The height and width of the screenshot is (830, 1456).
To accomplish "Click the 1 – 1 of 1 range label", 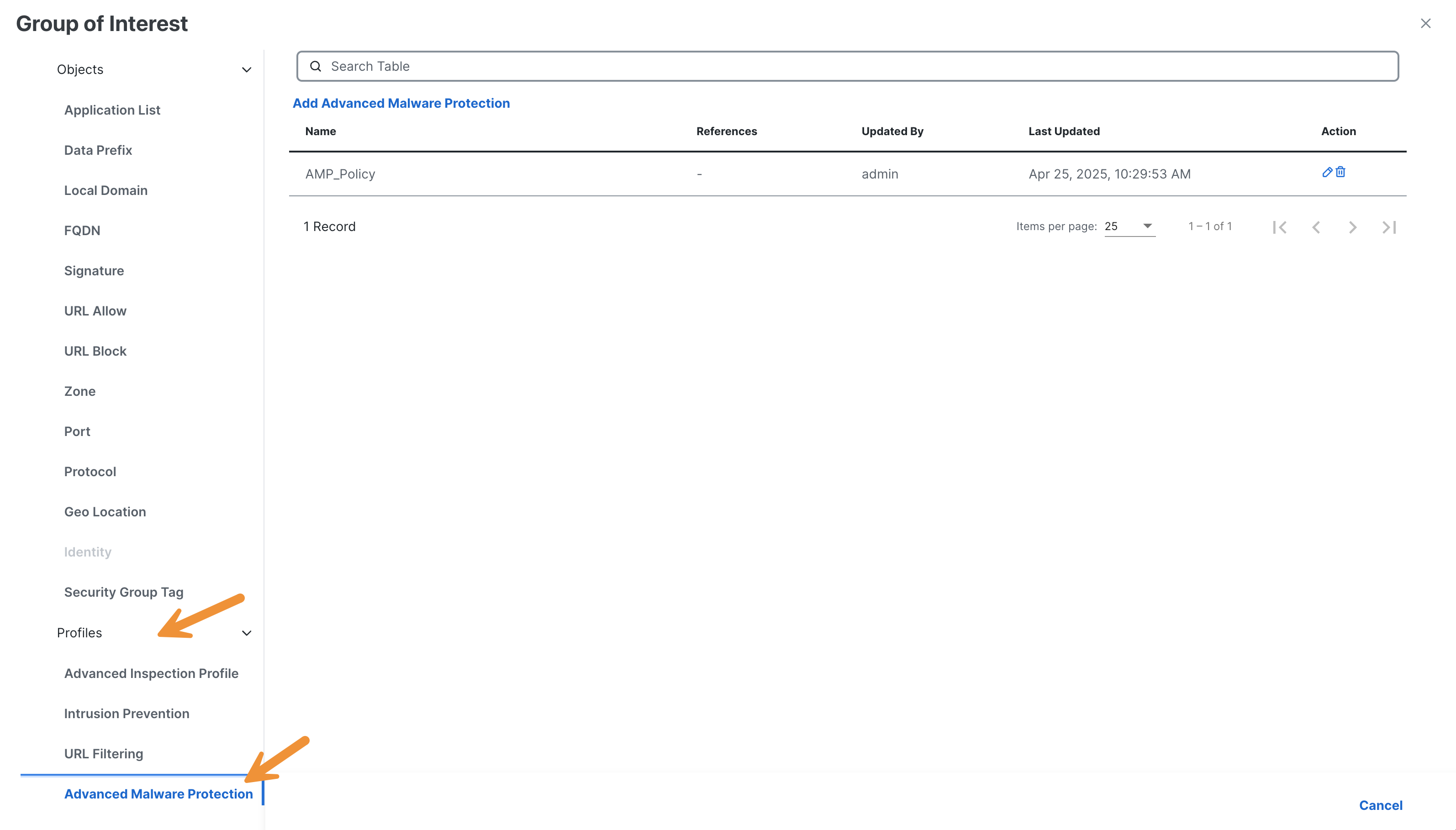I will coord(1210,226).
